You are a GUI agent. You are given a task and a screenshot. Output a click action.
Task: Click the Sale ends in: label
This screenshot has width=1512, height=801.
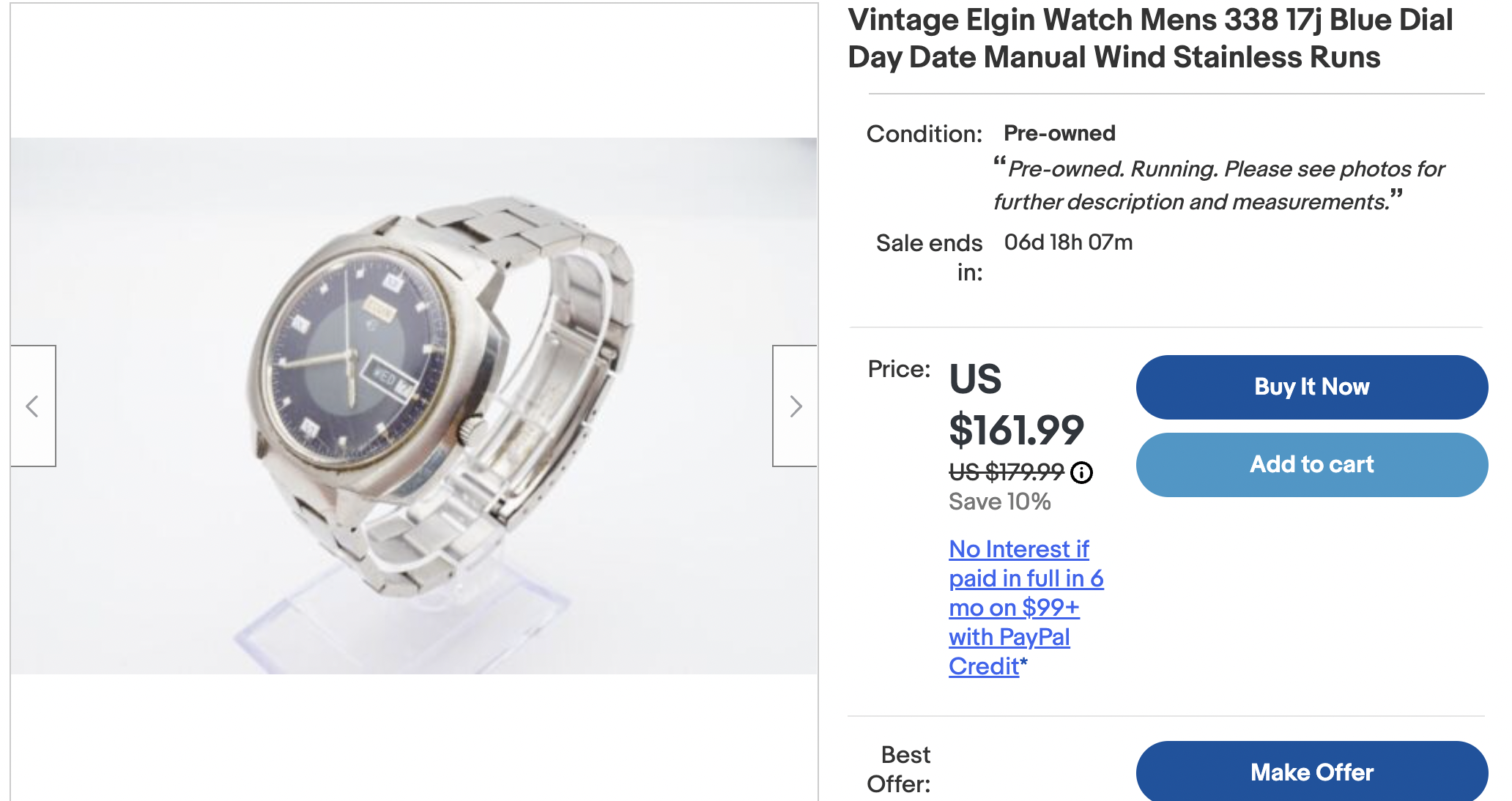pos(929,257)
